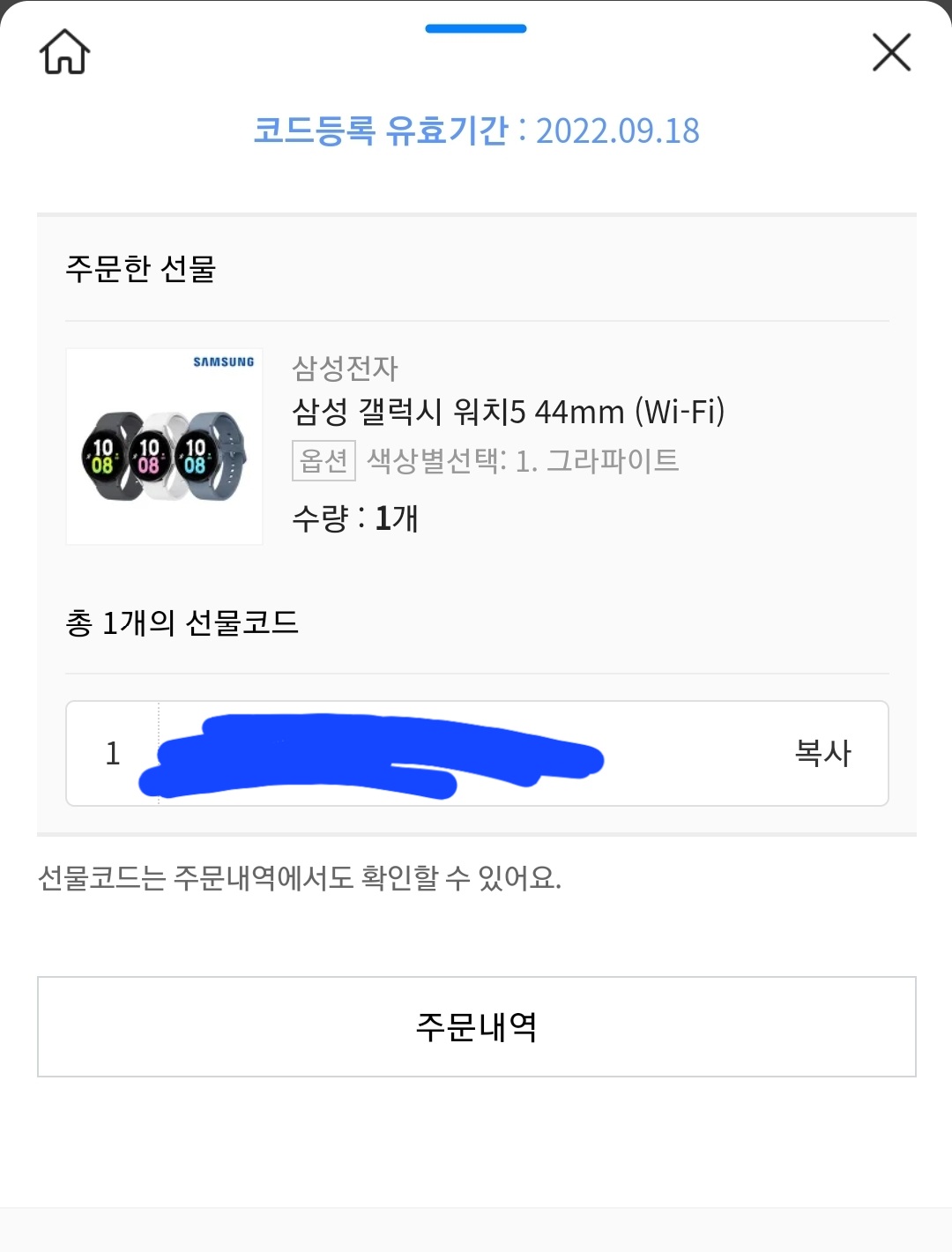Viewport: 952px width, 1252px height.
Task: Click the 주문한 선물 section header
Action: [141, 268]
